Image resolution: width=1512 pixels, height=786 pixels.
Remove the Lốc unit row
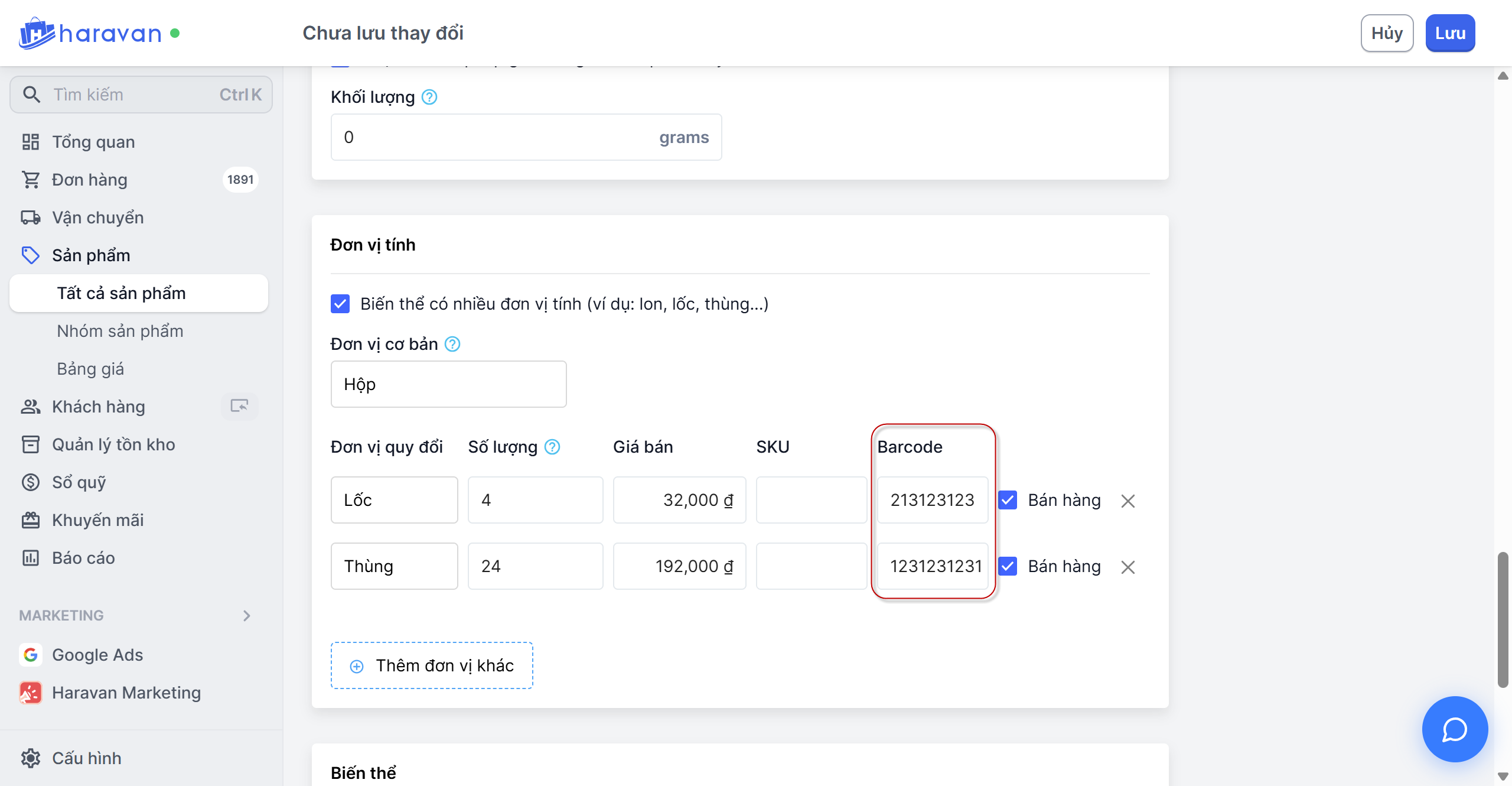click(1128, 501)
